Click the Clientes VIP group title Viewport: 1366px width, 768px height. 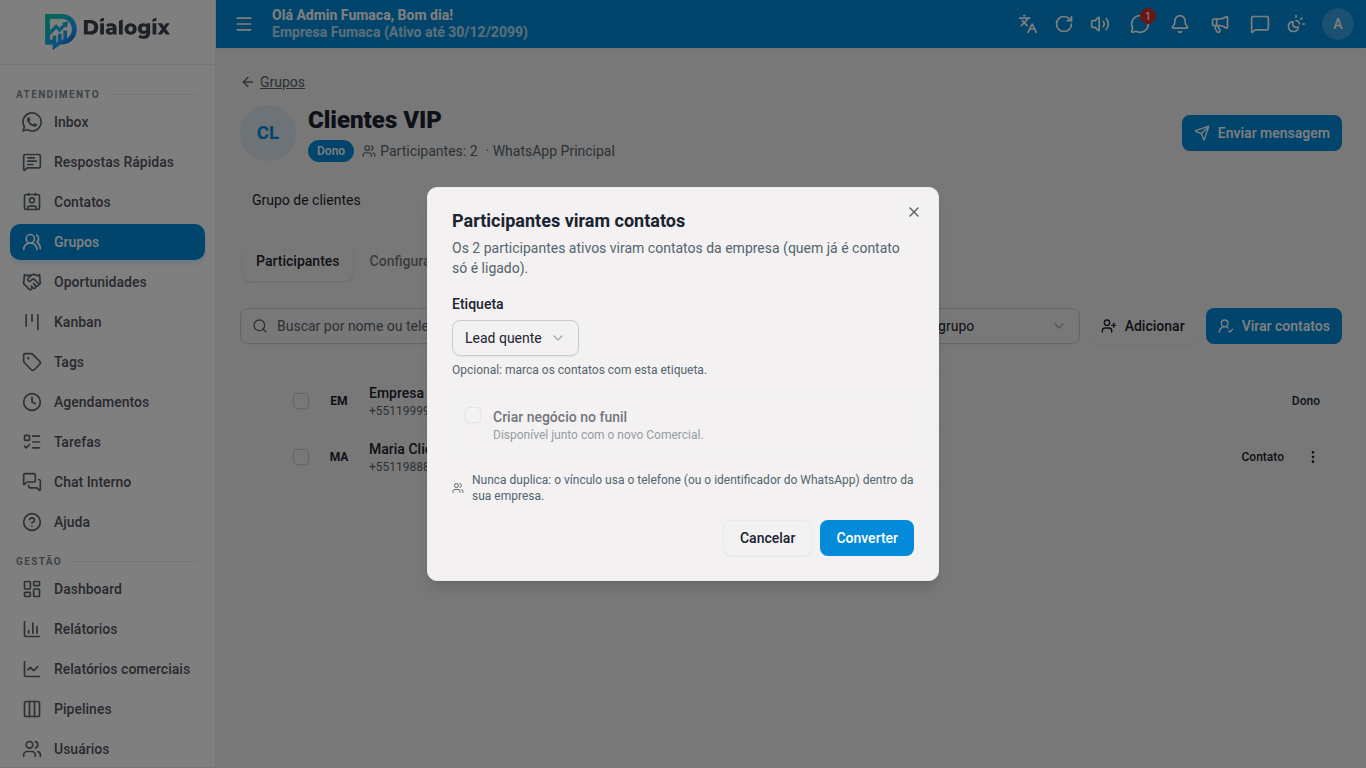pos(375,120)
